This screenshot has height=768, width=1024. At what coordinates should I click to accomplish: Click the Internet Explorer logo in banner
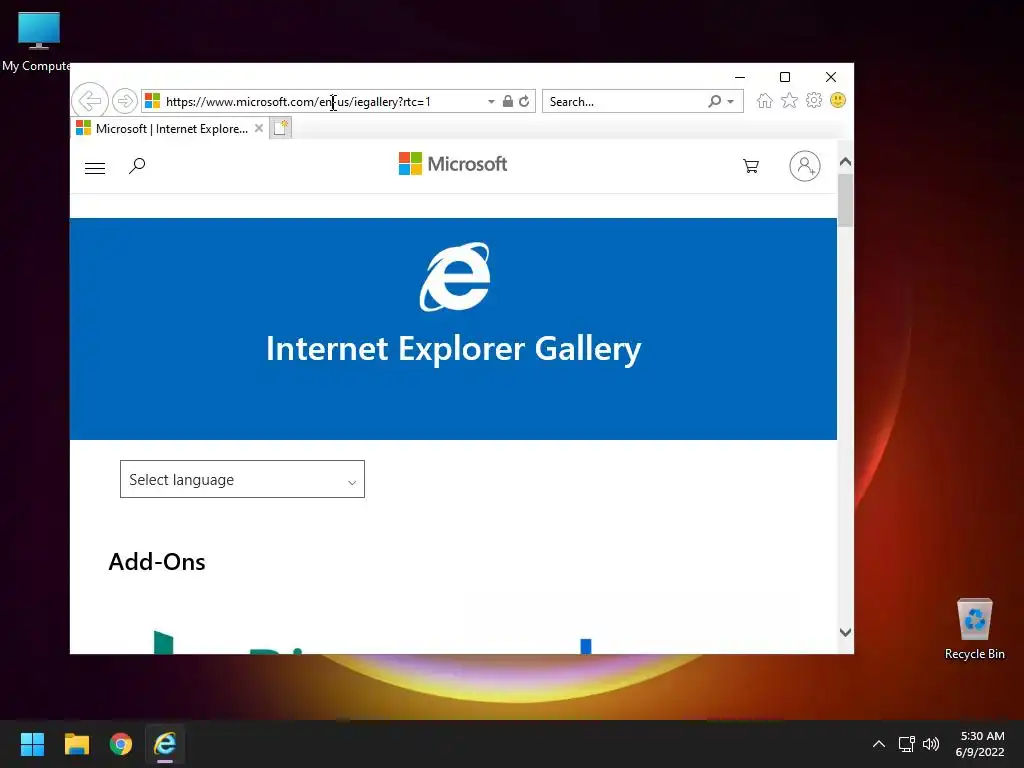[x=455, y=277]
